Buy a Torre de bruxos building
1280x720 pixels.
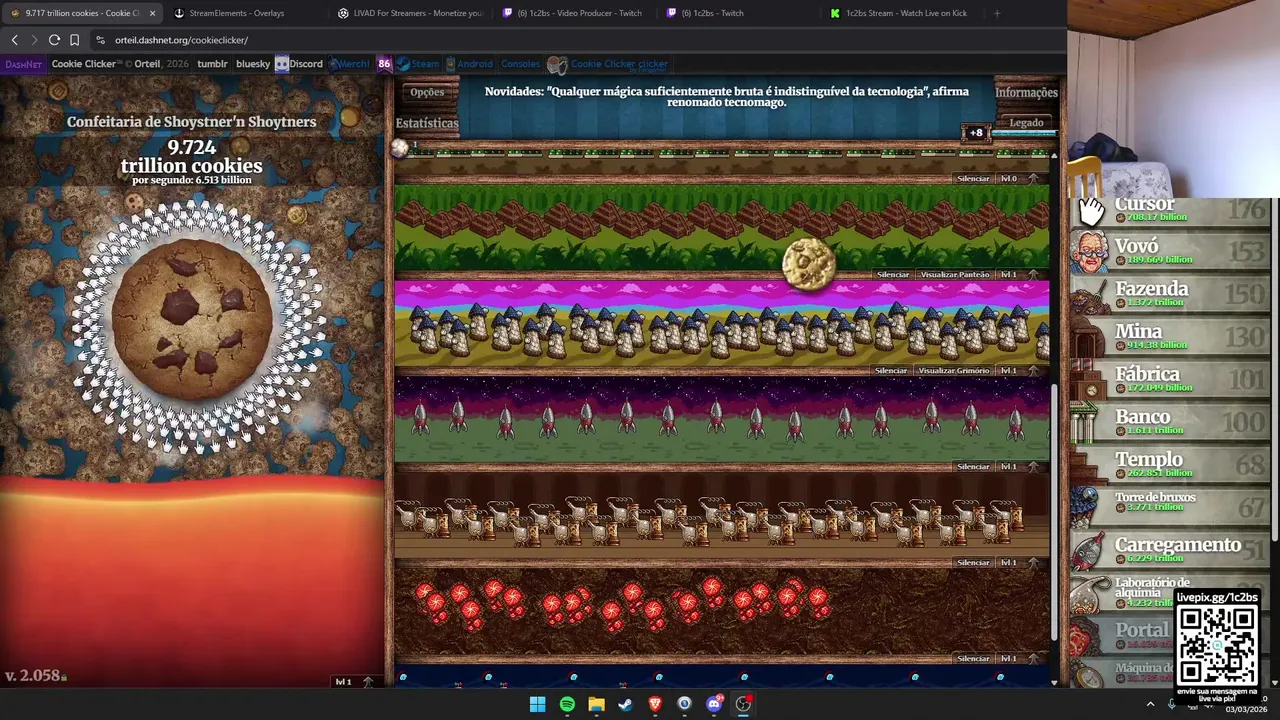tap(1170, 508)
